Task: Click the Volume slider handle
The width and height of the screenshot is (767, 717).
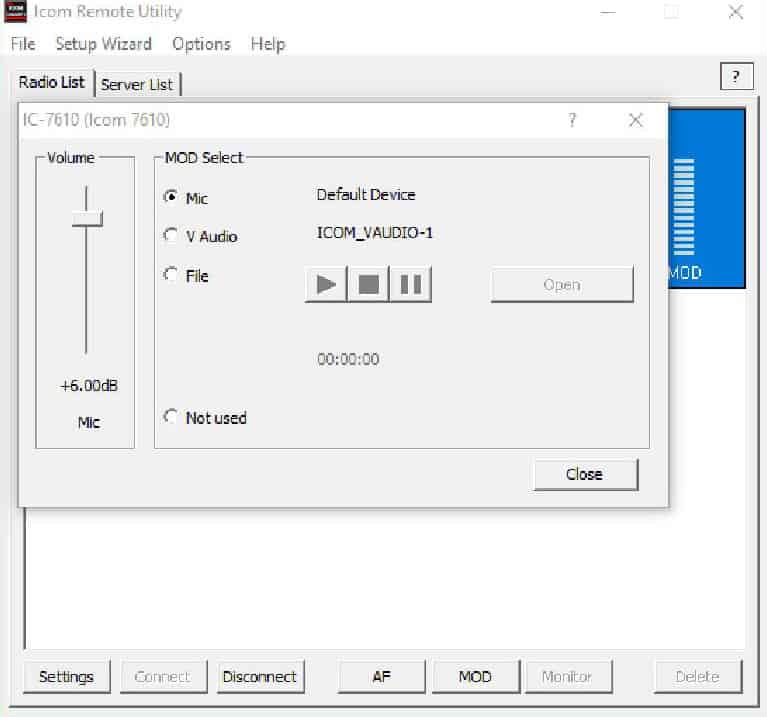Action: click(x=87, y=219)
